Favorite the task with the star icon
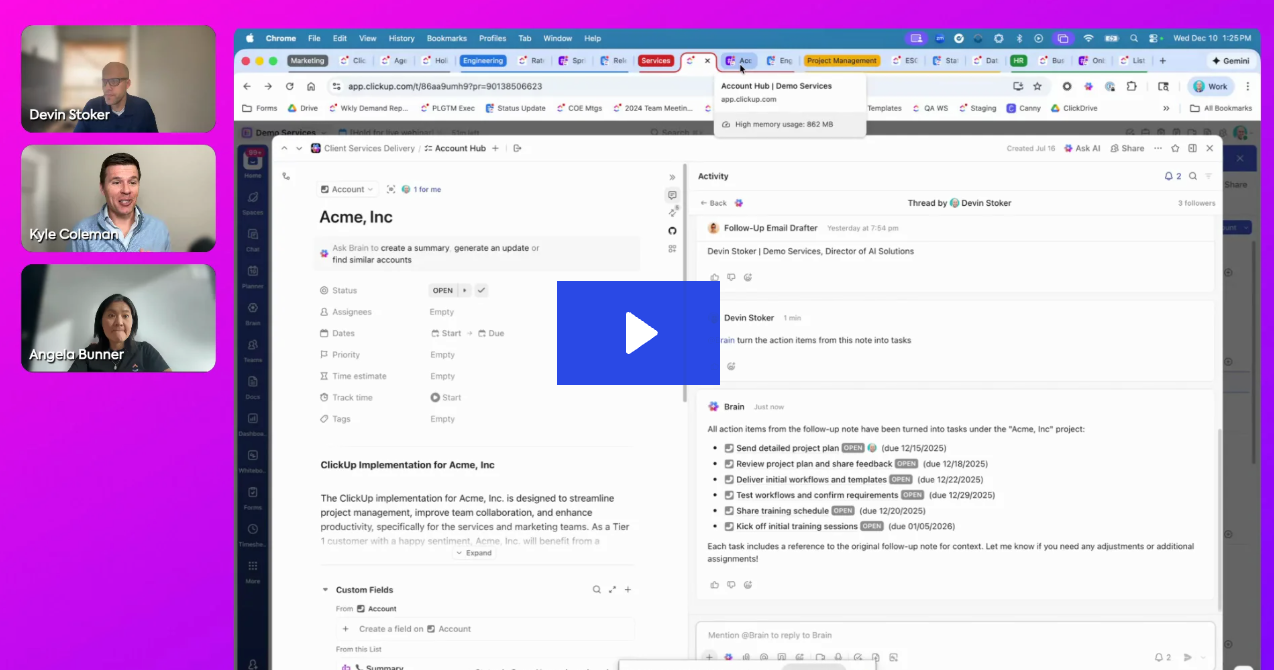The image size is (1274, 670). pyautogui.click(x=1176, y=148)
